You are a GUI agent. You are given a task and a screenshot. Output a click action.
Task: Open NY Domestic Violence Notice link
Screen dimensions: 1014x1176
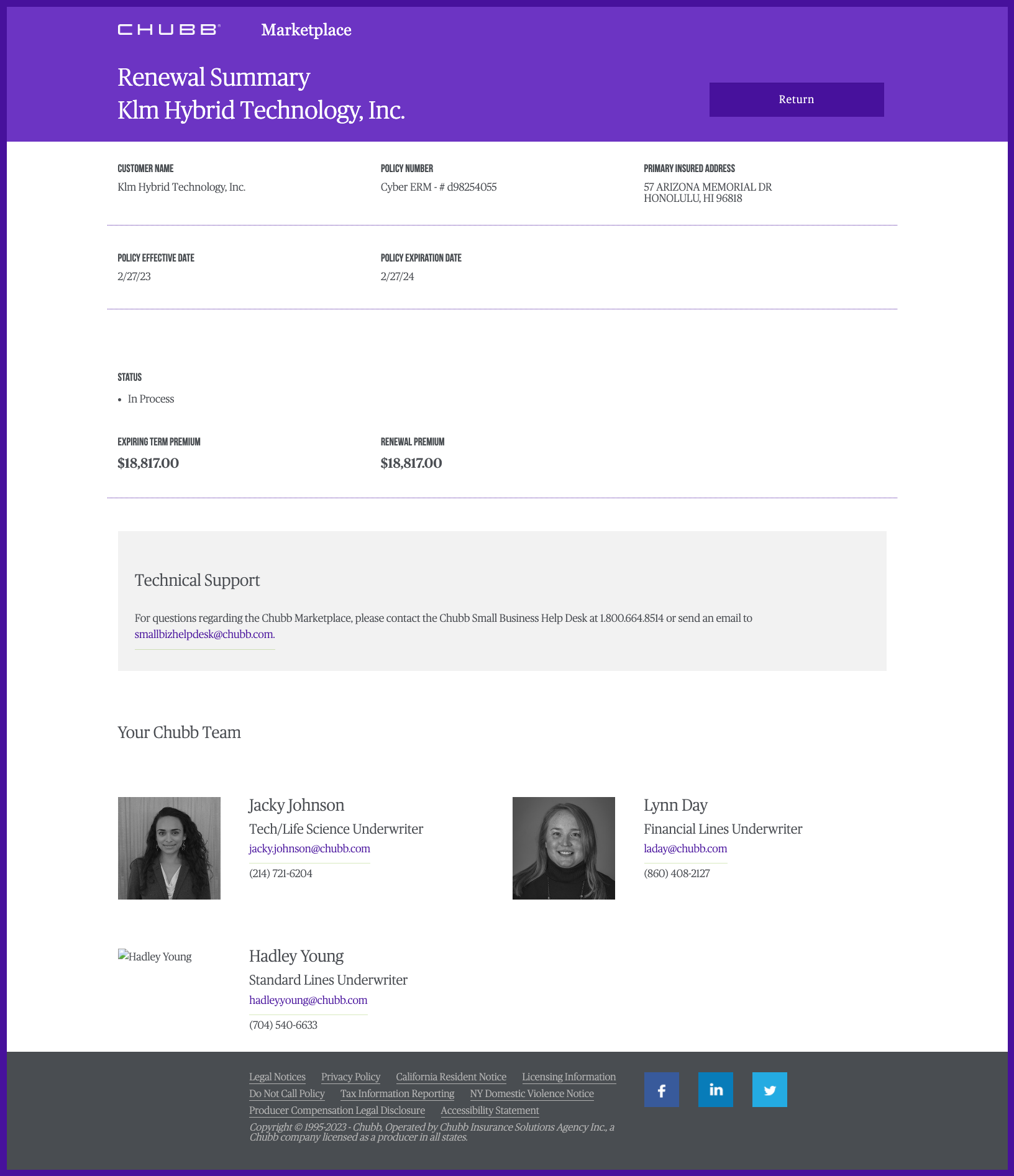tap(532, 1093)
